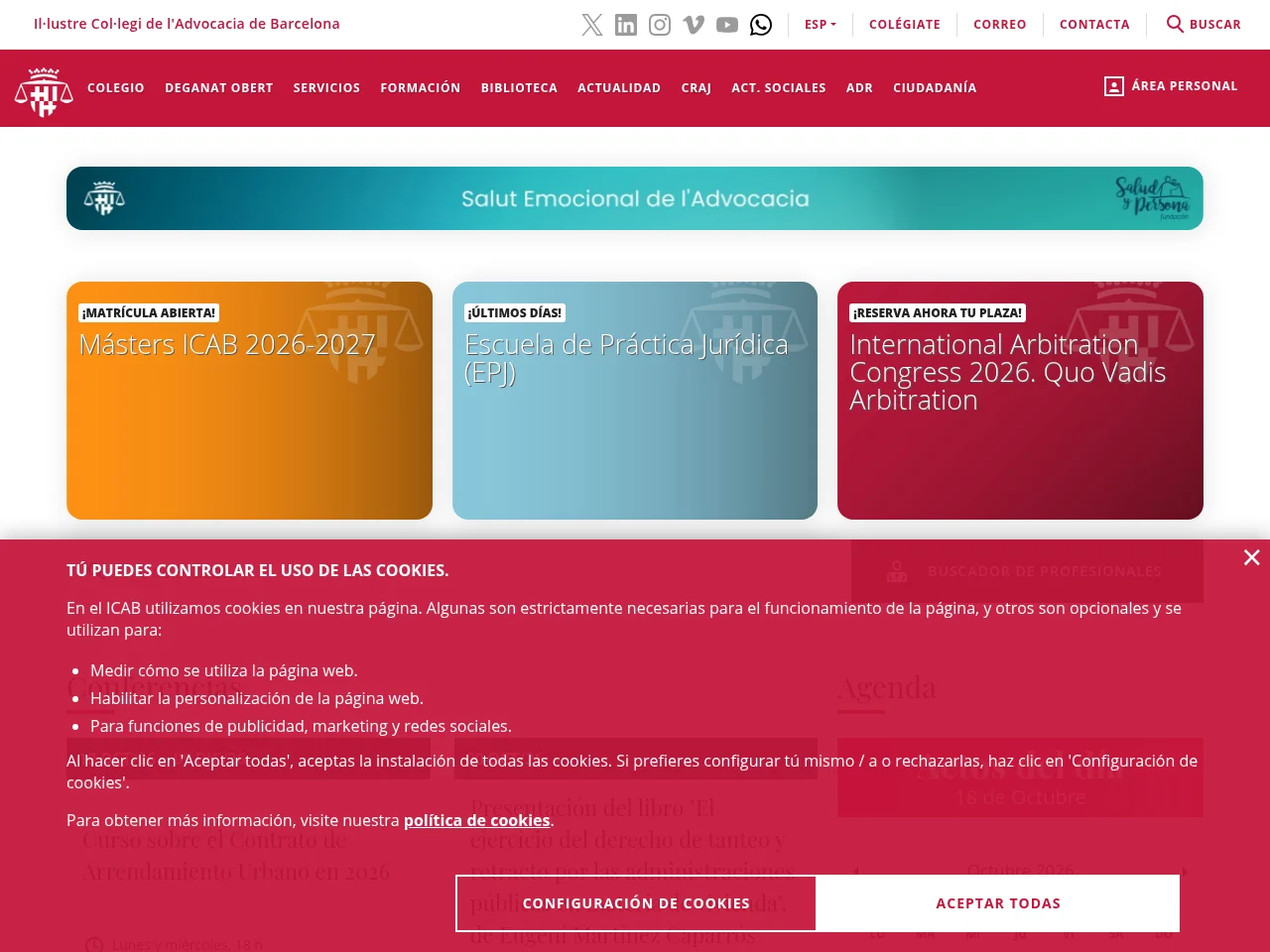The image size is (1270, 952).
Task: Open the Formación menu
Action: [421, 88]
